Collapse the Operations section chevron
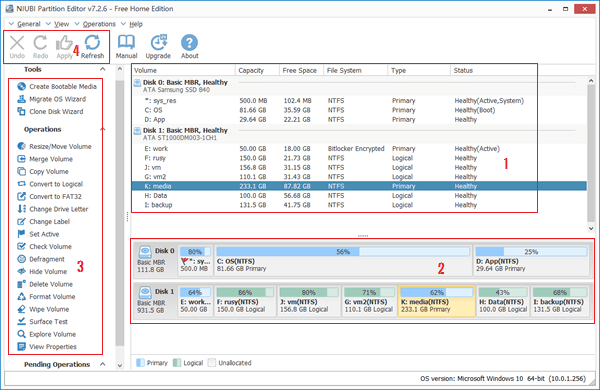 coord(103,129)
